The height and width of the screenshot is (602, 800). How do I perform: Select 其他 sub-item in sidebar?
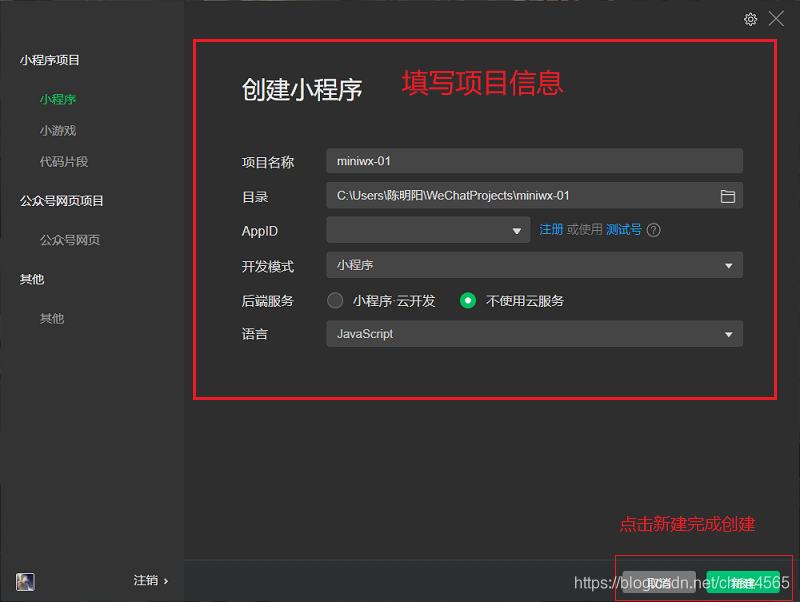(x=52, y=318)
